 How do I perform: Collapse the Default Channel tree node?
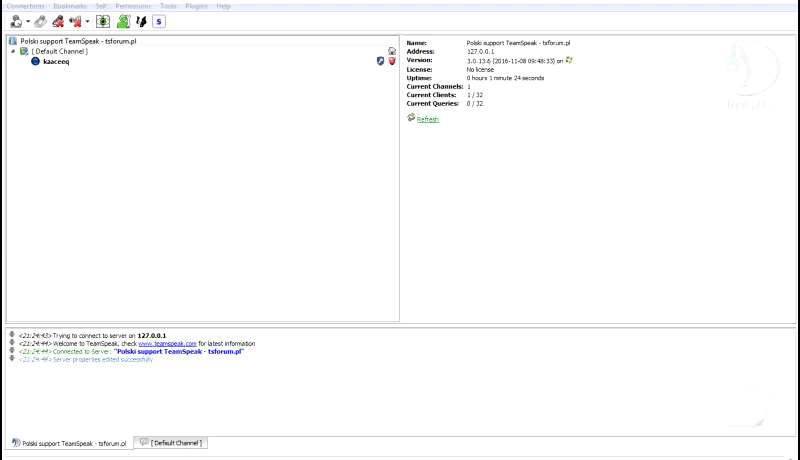pyautogui.click(x=13, y=52)
